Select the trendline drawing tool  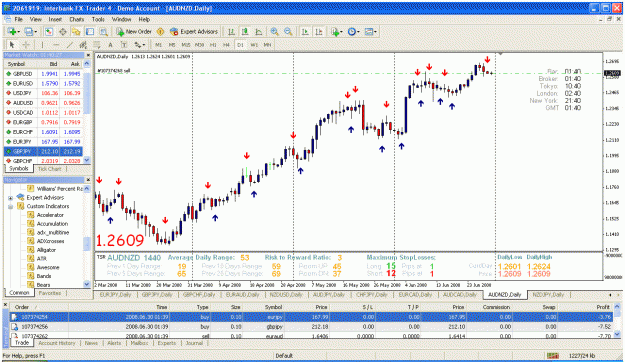point(69,45)
